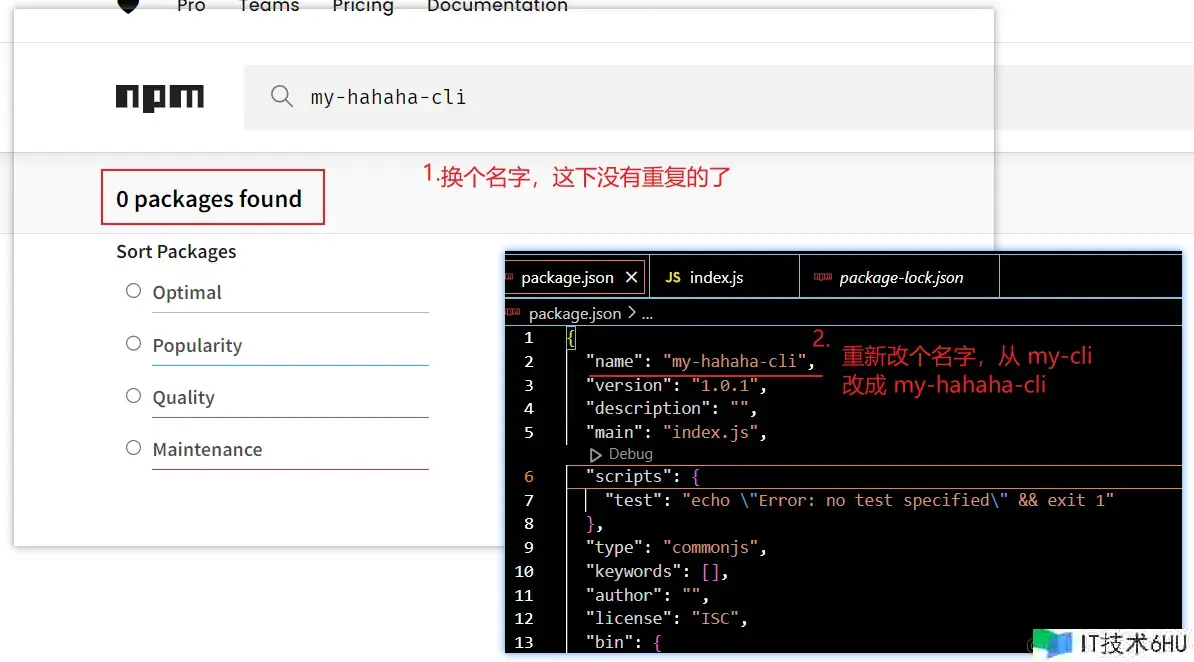Click the "index.js" main value

pyautogui.click(x=710, y=432)
